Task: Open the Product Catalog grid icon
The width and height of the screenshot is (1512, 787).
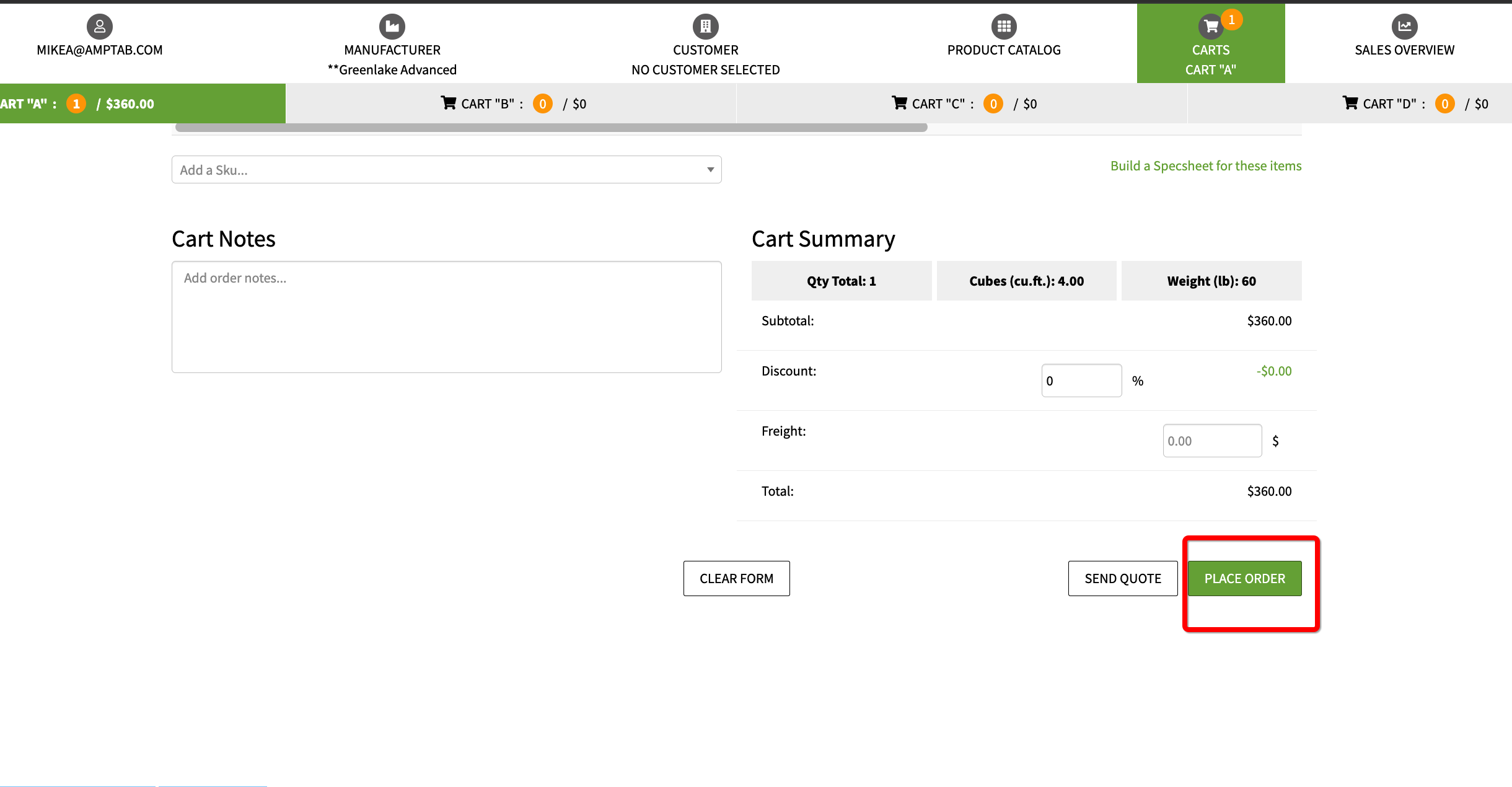Action: click(1004, 26)
